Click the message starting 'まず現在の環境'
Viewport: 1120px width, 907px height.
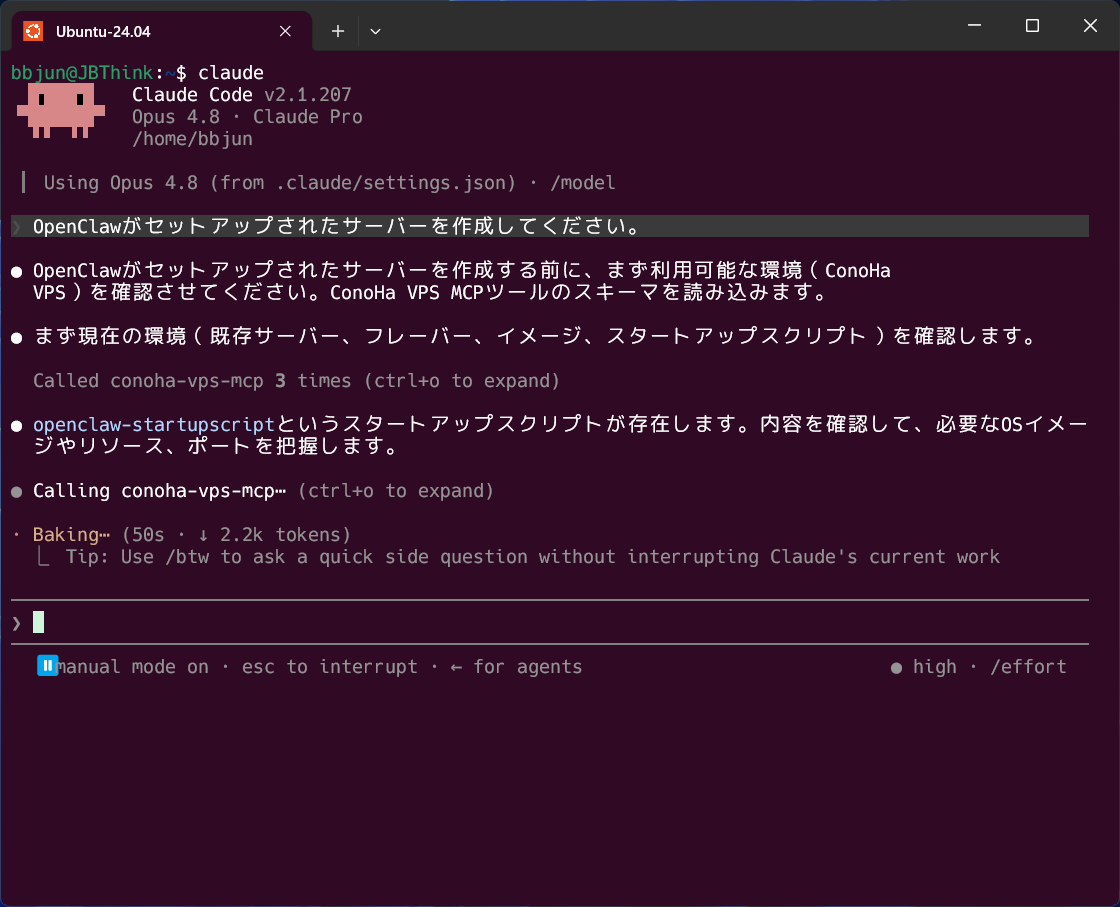536,336
